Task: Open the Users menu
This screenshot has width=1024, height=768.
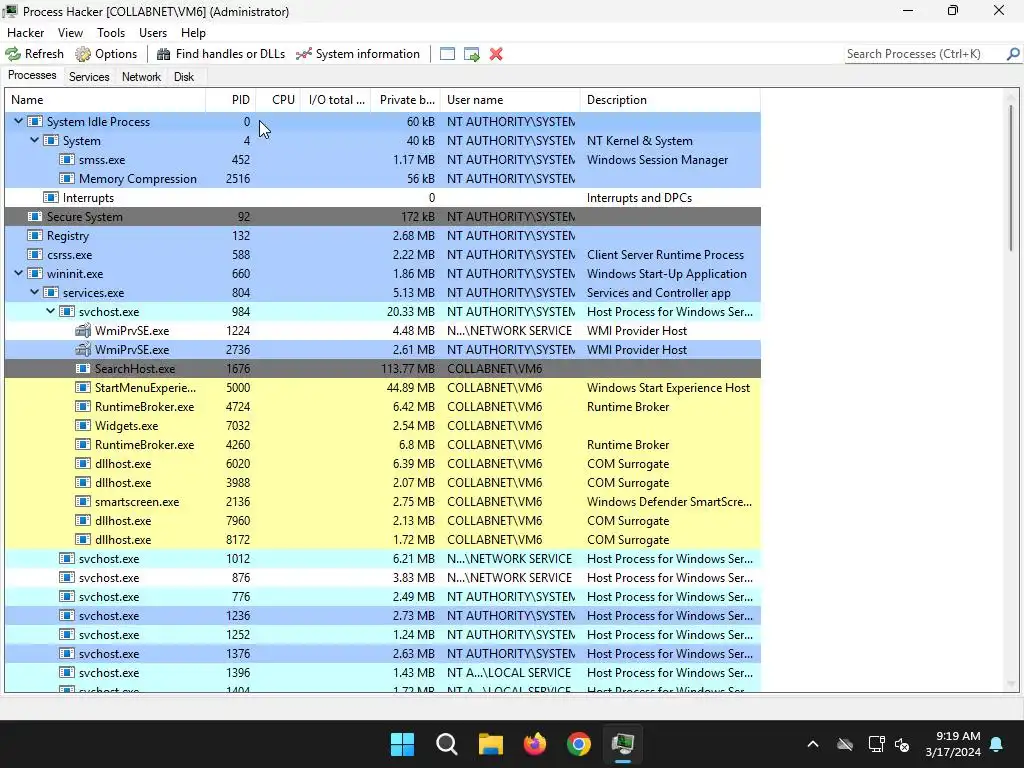Action: (x=153, y=33)
